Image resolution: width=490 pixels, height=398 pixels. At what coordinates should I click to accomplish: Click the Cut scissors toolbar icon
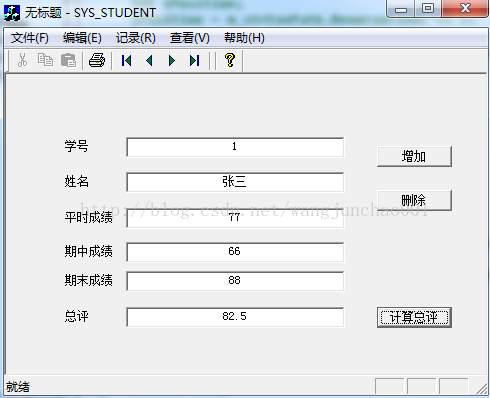pos(22,60)
